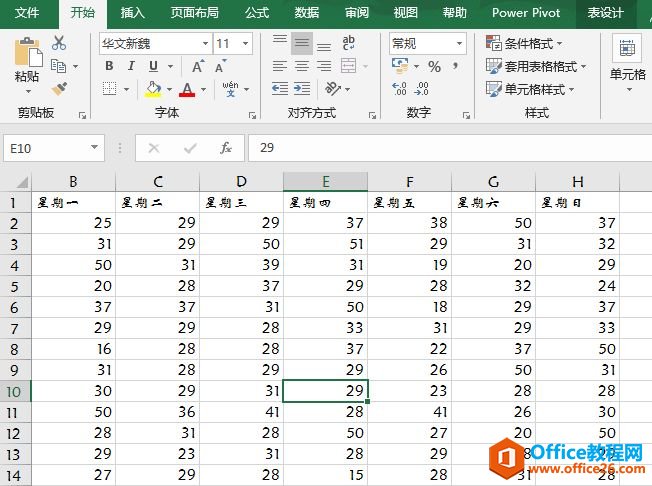Viewport: 652px width, 486px height.
Task: Decrease font size with small A
Action: point(220,66)
